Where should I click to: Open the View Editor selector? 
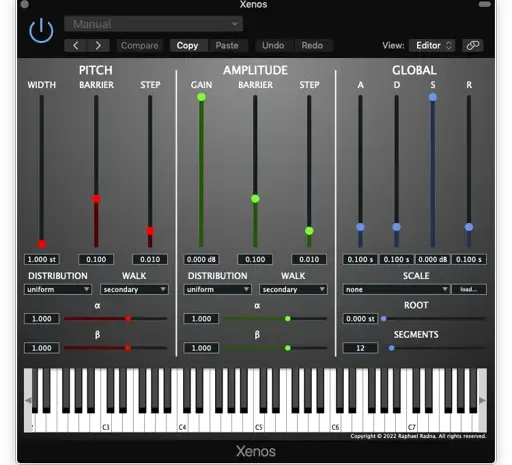coord(432,45)
